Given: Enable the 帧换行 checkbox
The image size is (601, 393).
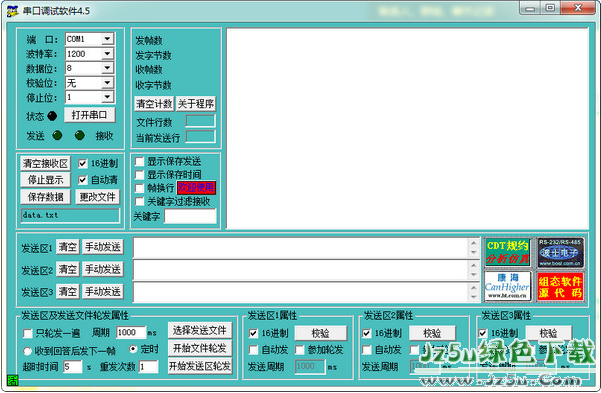Looking at the screenshot, I should tap(140, 188).
